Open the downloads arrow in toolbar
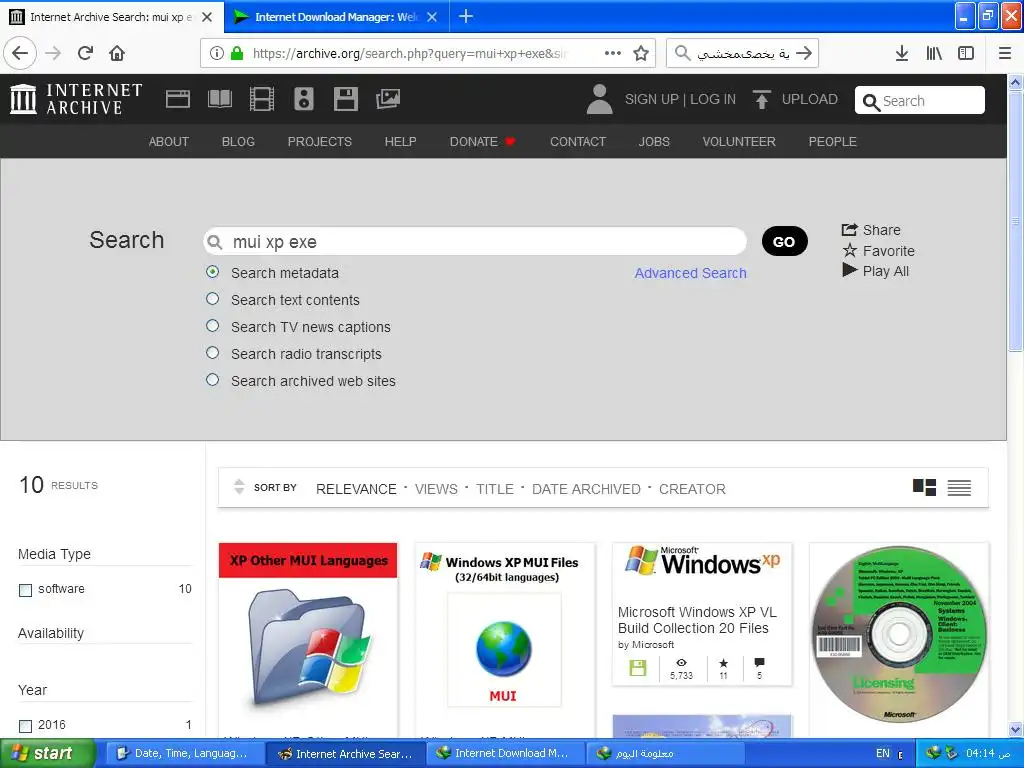The image size is (1024, 768). tap(901, 53)
